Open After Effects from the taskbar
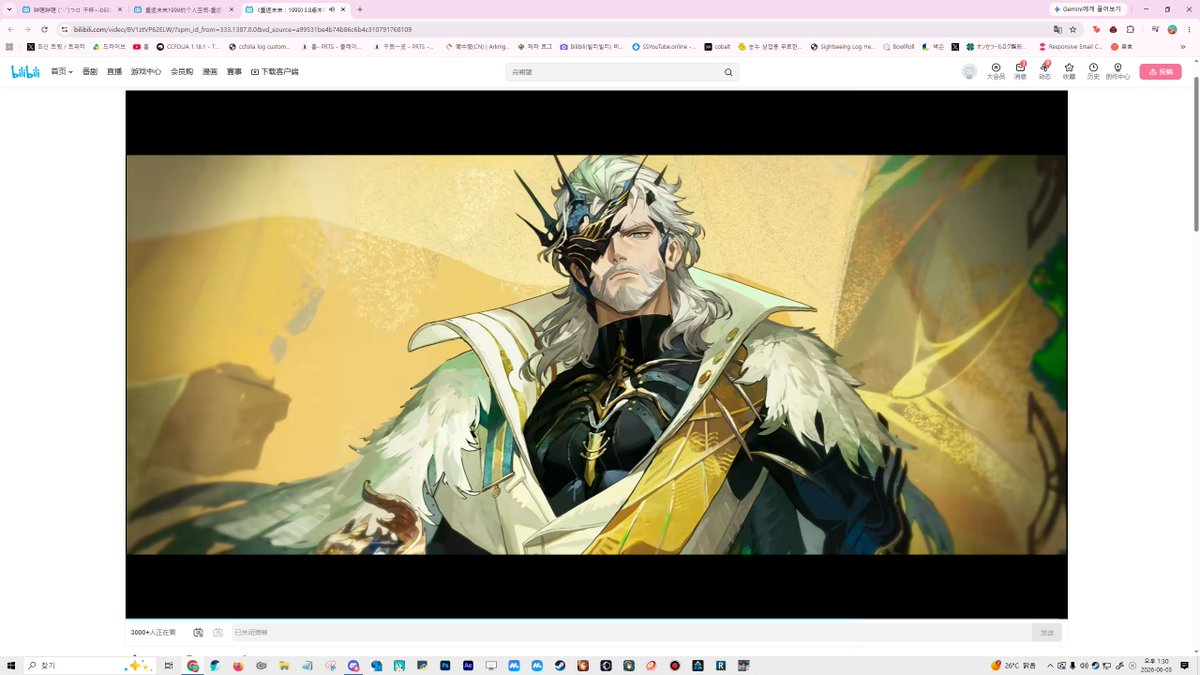The image size is (1200, 675). pos(468,665)
